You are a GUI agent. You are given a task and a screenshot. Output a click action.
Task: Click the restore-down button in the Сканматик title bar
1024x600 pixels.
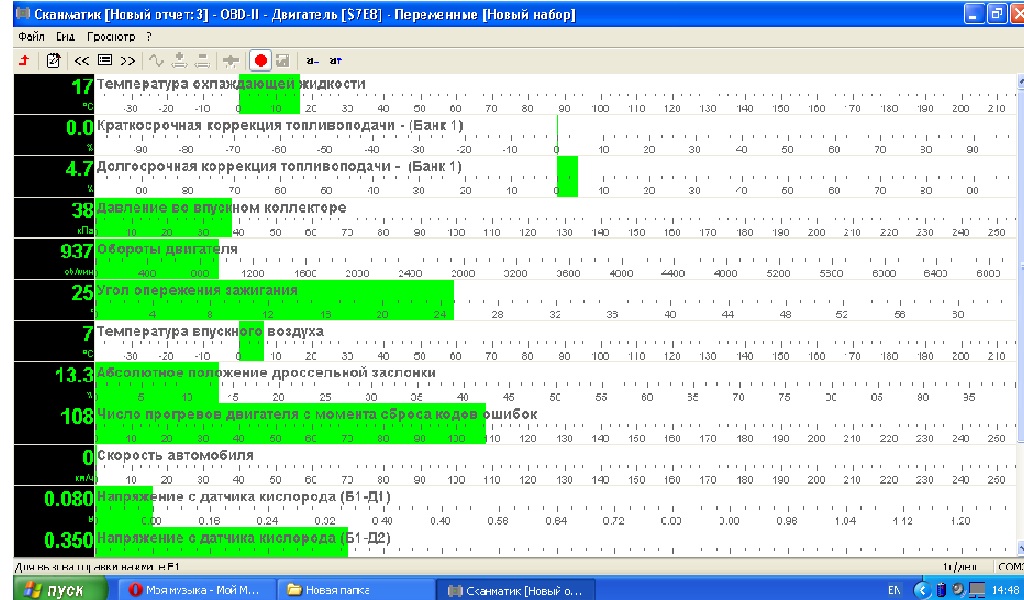pyautogui.click(x=997, y=14)
